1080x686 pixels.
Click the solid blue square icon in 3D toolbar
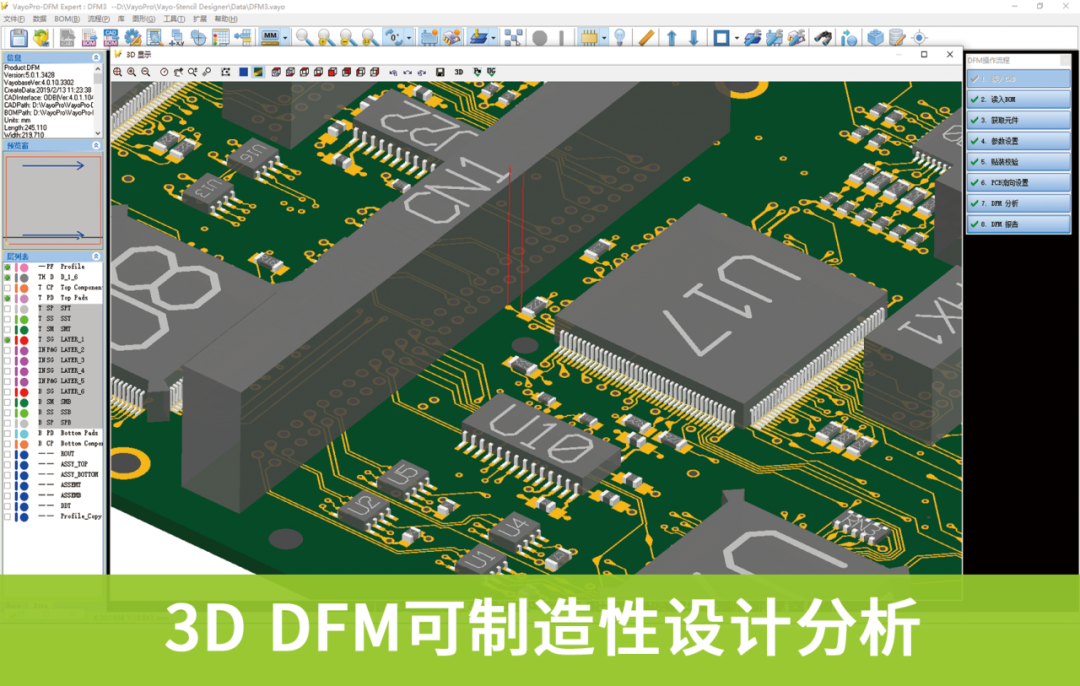pyautogui.click(x=243, y=72)
